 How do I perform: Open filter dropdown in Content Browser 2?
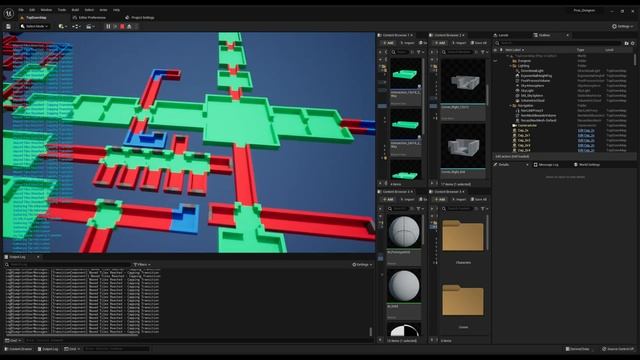point(484,52)
